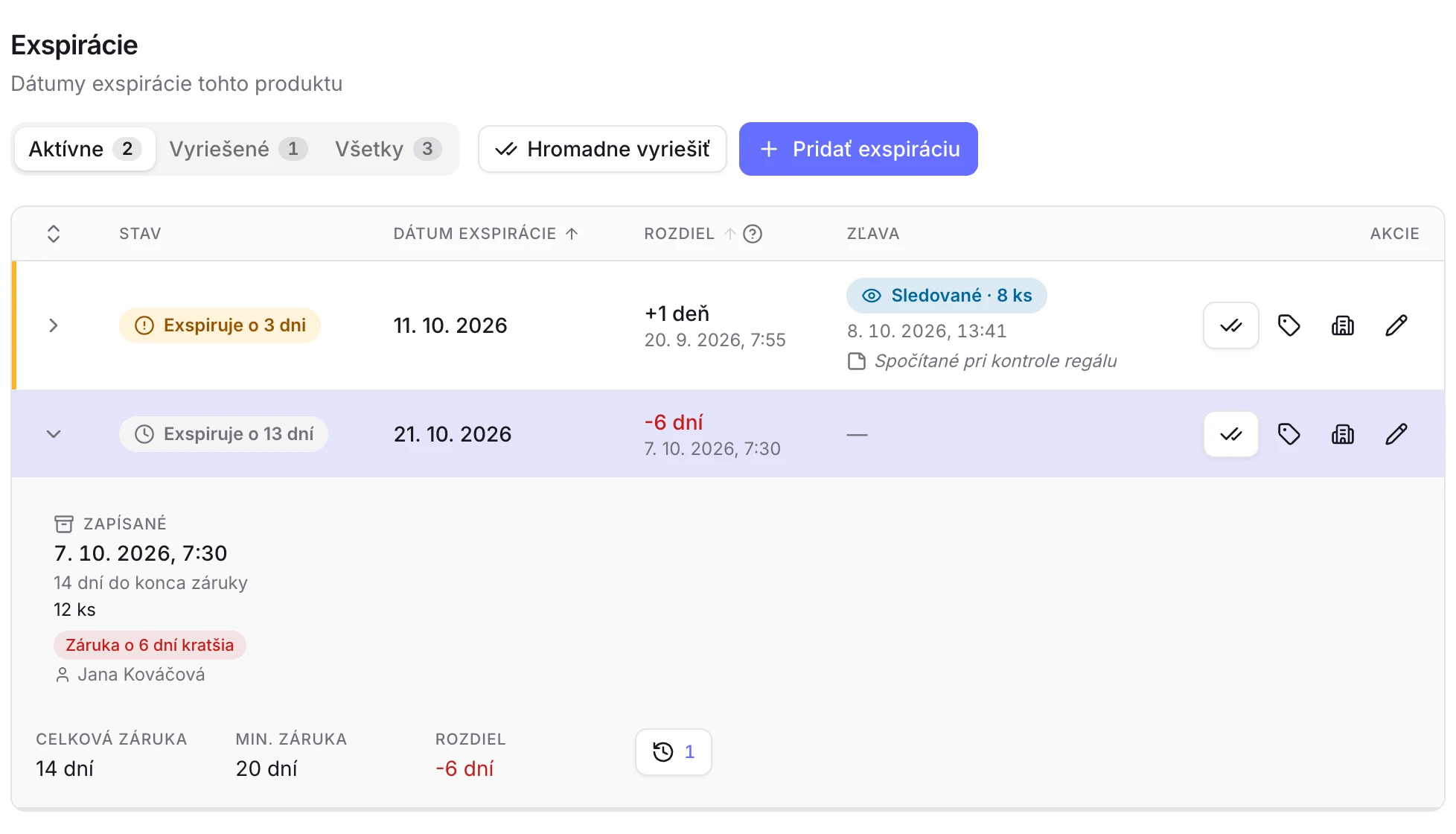Switch to the Aktívne tab
The width and height of the screenshot is (1456, 834).
pyautogui.click(x=85, y=149)
